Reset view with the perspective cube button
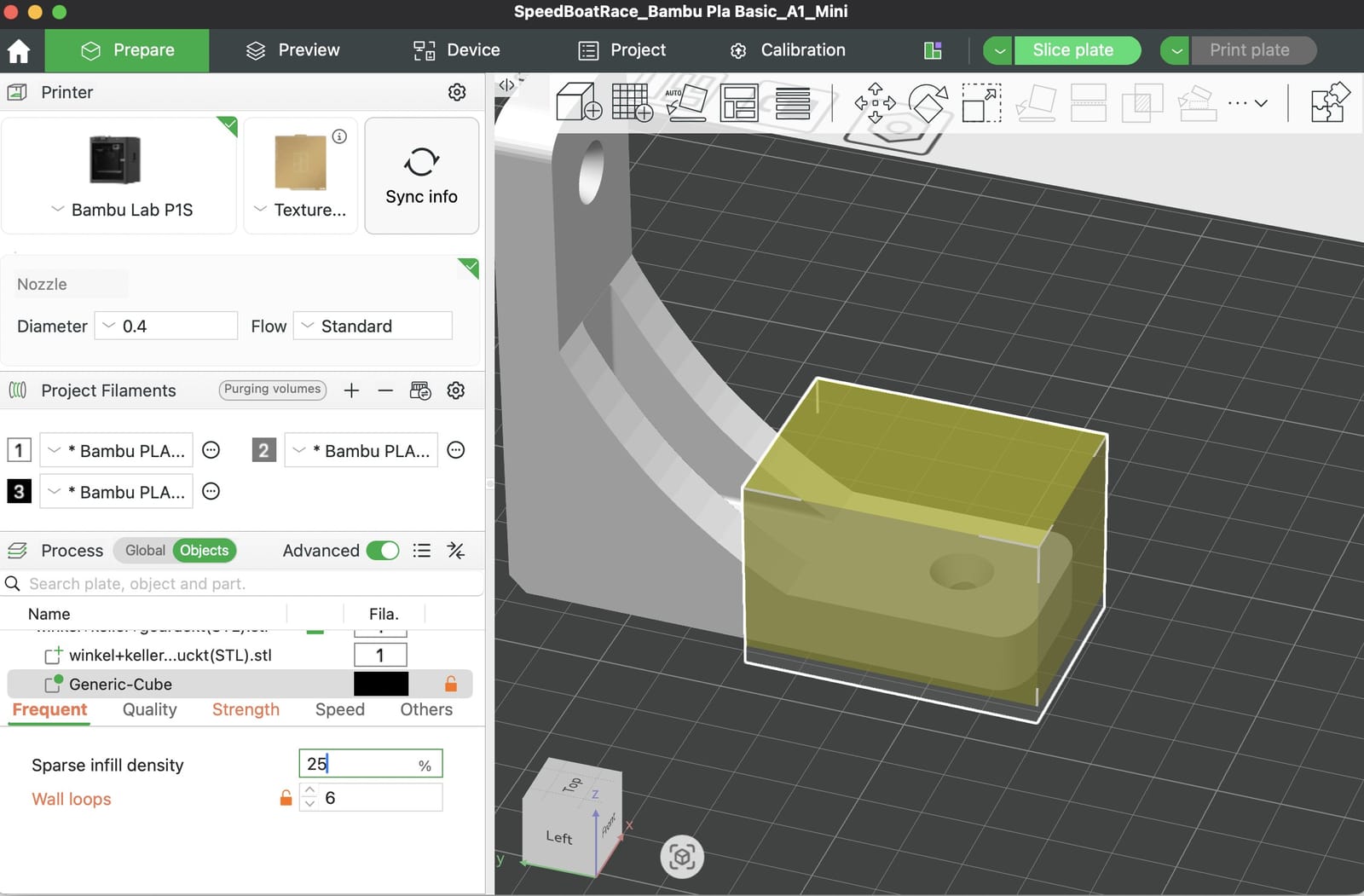This screenshot has height=896, width=1364. click(x=682, y=857)
